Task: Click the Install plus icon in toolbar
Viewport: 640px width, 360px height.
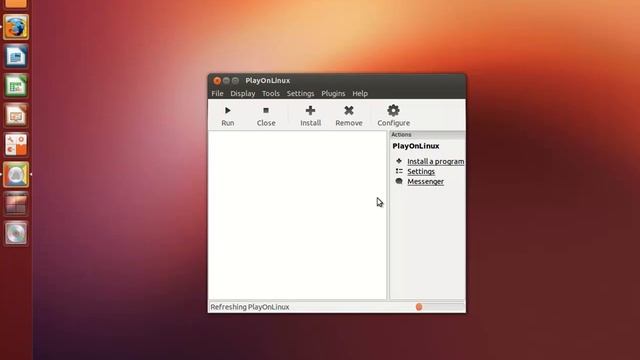Action: tap(311, 111)
